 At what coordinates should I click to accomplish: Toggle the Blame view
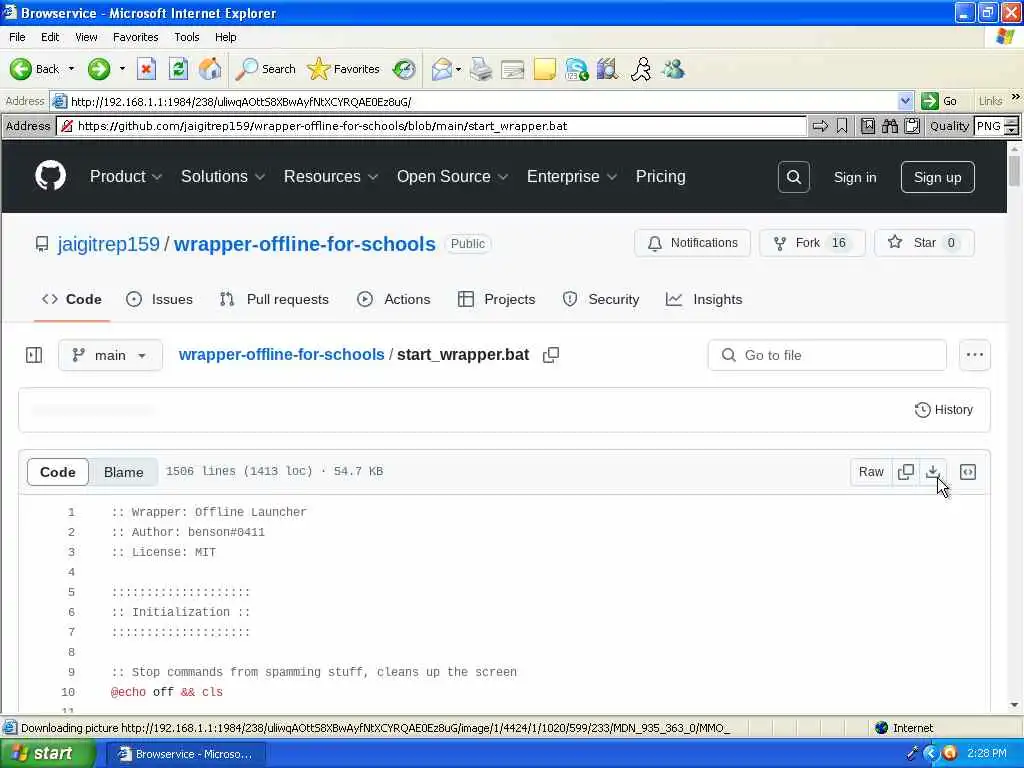click(x=123, y=472)
